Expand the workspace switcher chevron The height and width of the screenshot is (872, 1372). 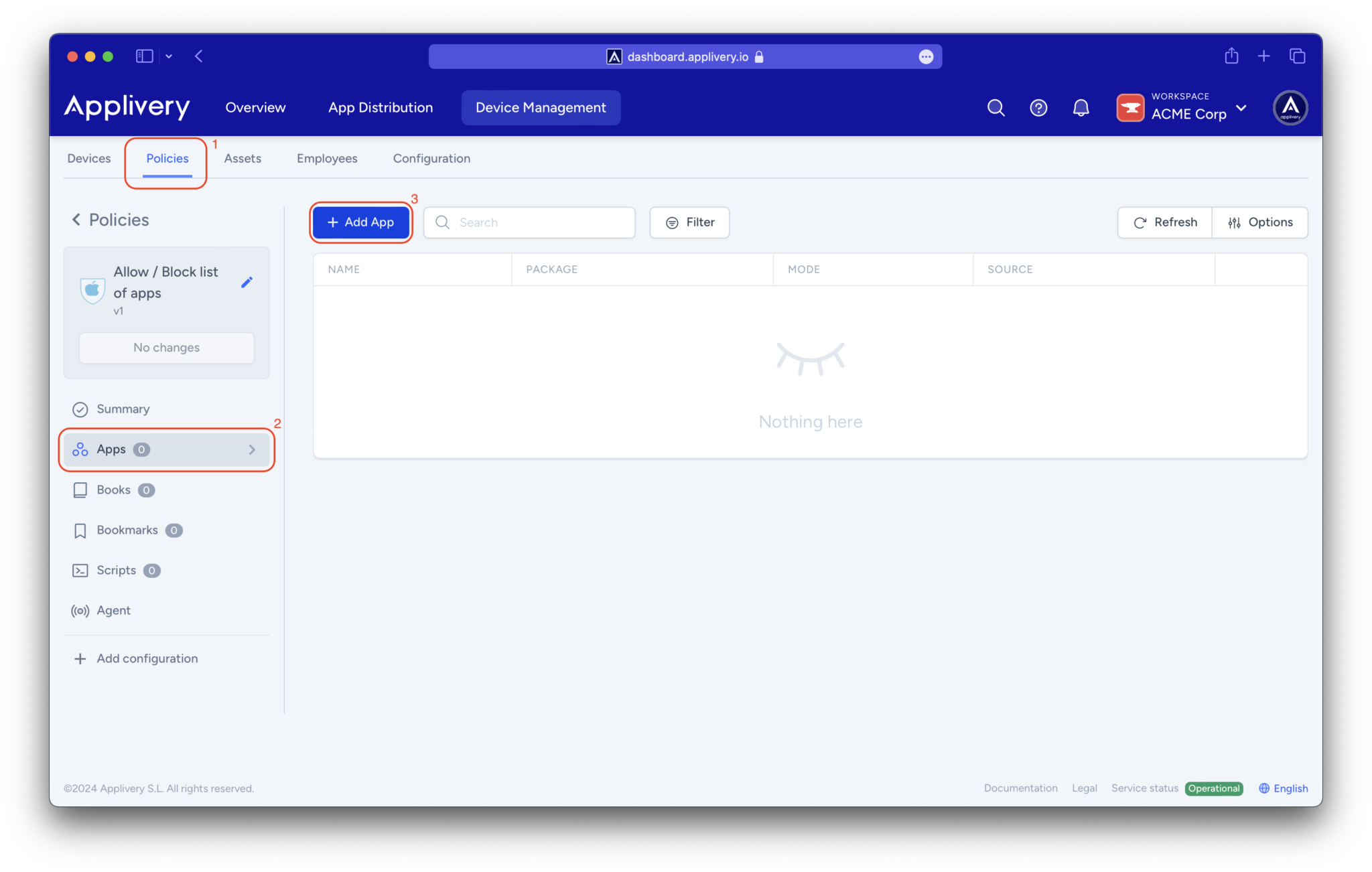click(x=1242, y=108)
